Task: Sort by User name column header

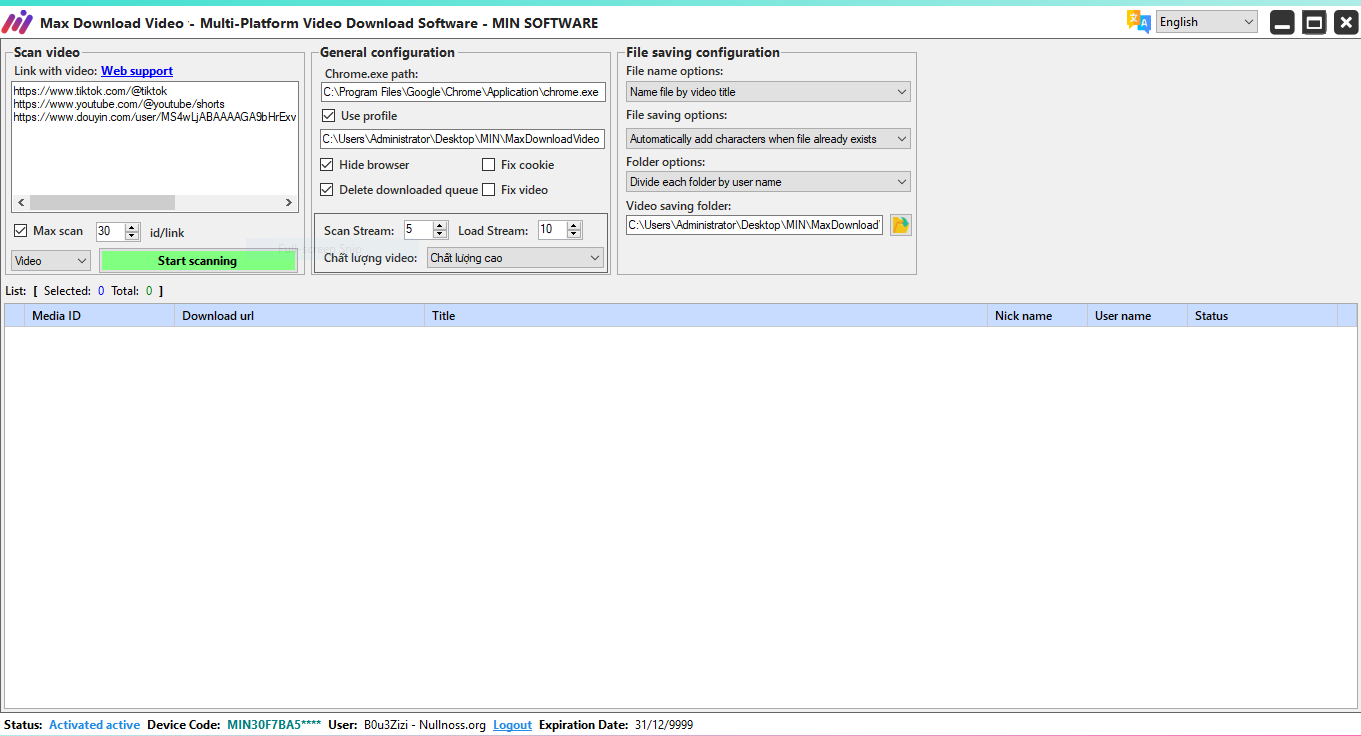Action: [x=1137, y=316]
